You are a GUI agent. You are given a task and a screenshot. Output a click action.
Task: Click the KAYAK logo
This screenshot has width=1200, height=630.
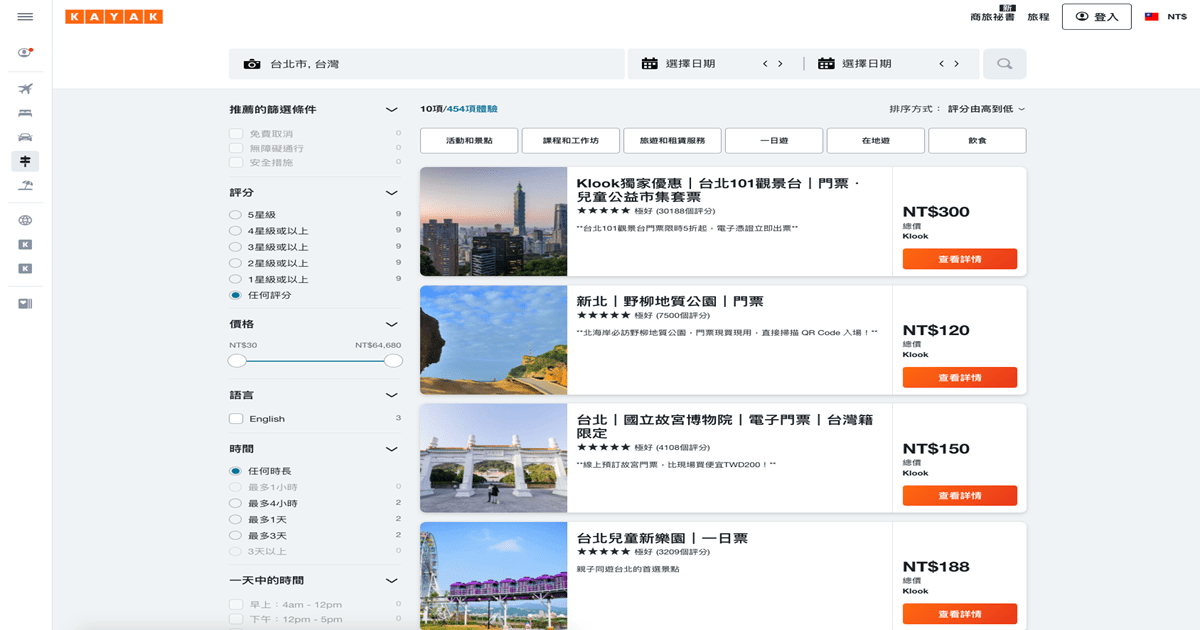click(x=114, y=17)
